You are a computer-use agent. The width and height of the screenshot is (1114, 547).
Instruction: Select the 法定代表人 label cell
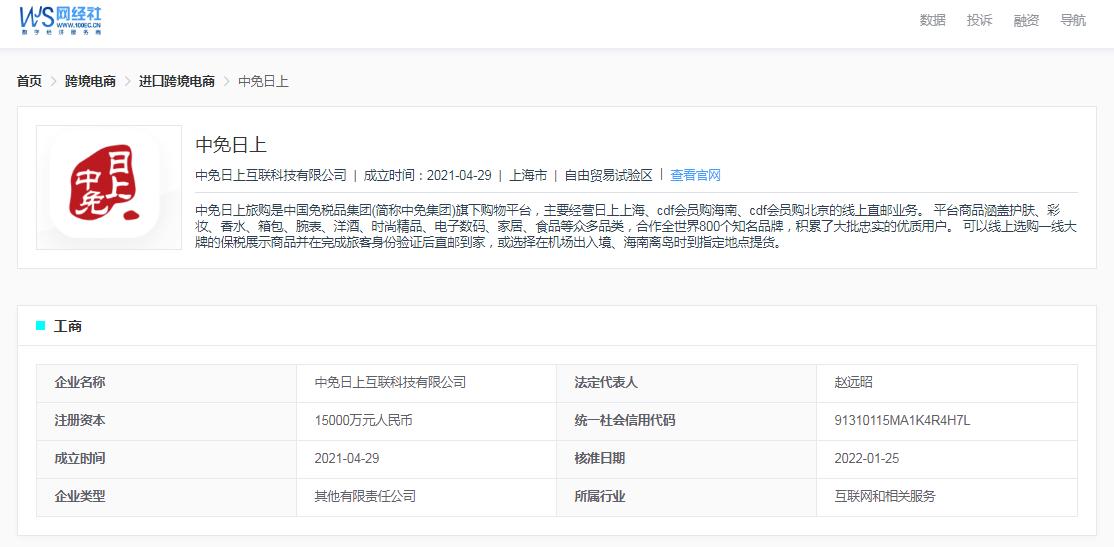click(x=686, y=383)
